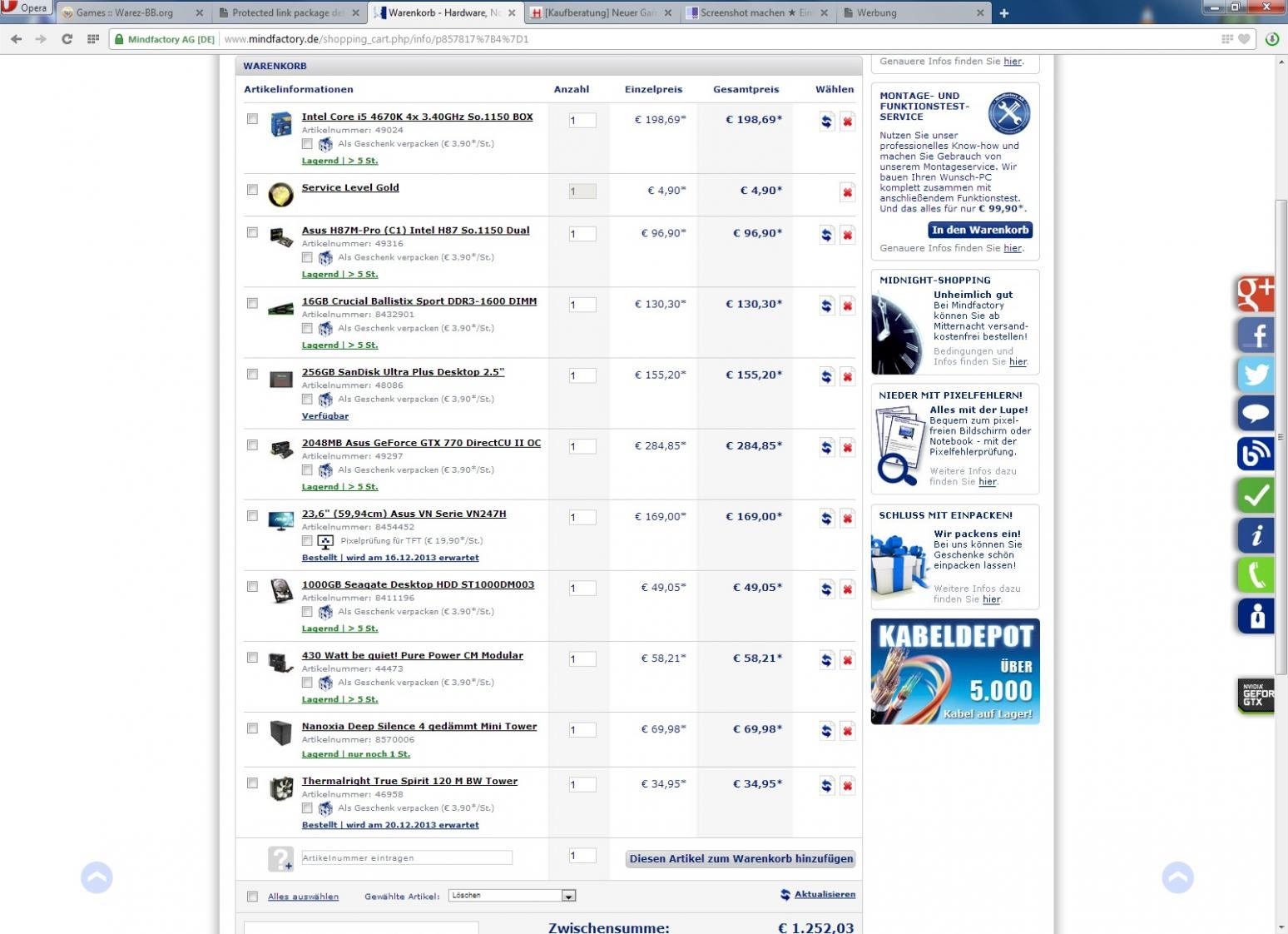Select the Intel Core i5 4670K row checkbox
Viewport: 1288px width, 934px height.
click(x=252, y=119)
